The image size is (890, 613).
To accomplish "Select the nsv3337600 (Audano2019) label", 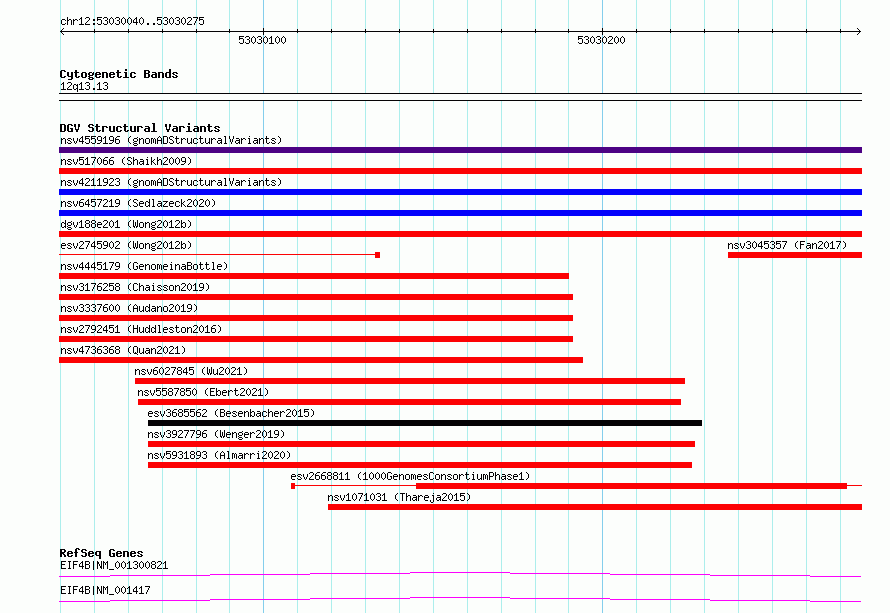I will tap(129, 308).
